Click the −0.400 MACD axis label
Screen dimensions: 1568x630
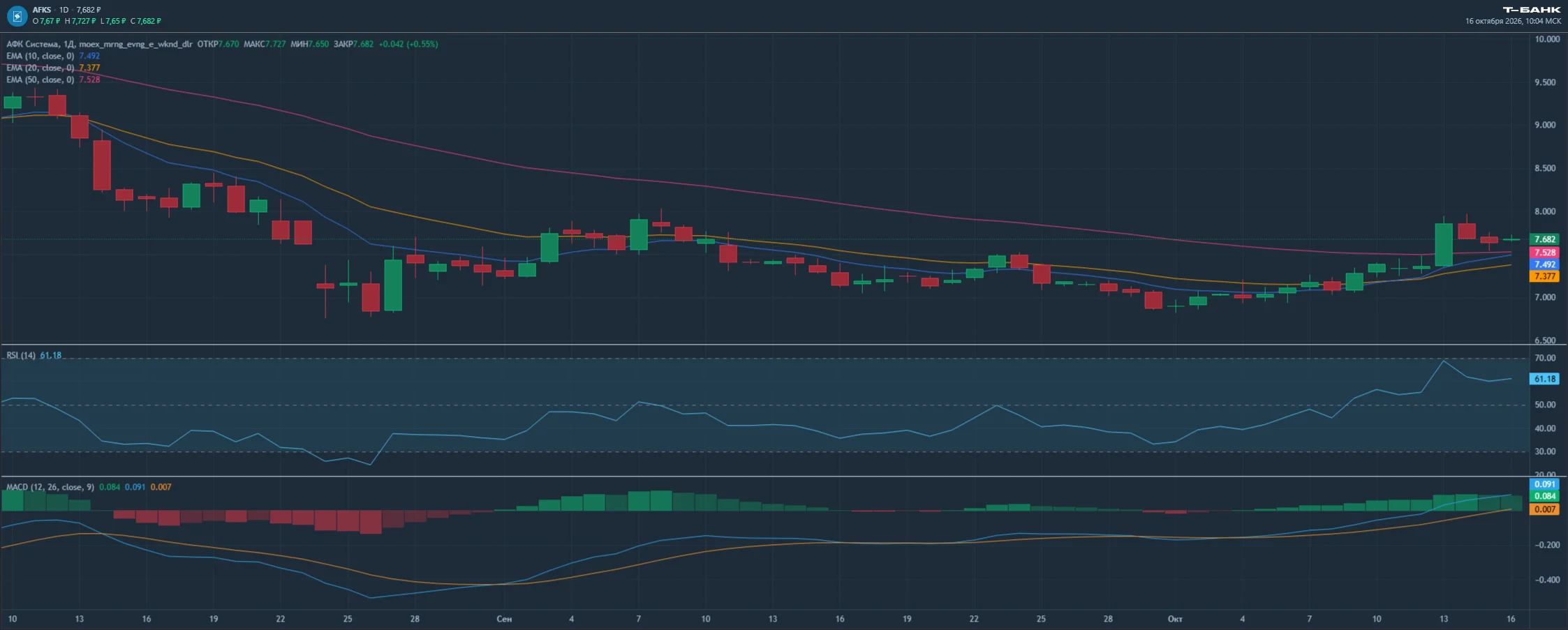pyautogui.click(x=1546, y=580)
